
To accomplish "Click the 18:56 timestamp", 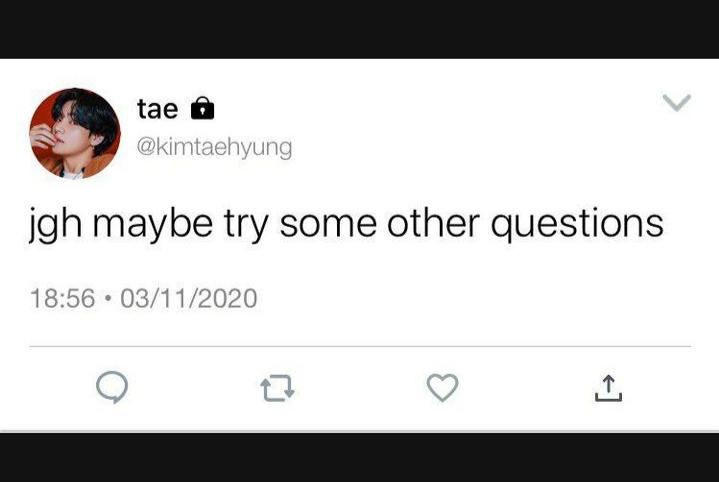I will 62,298.
